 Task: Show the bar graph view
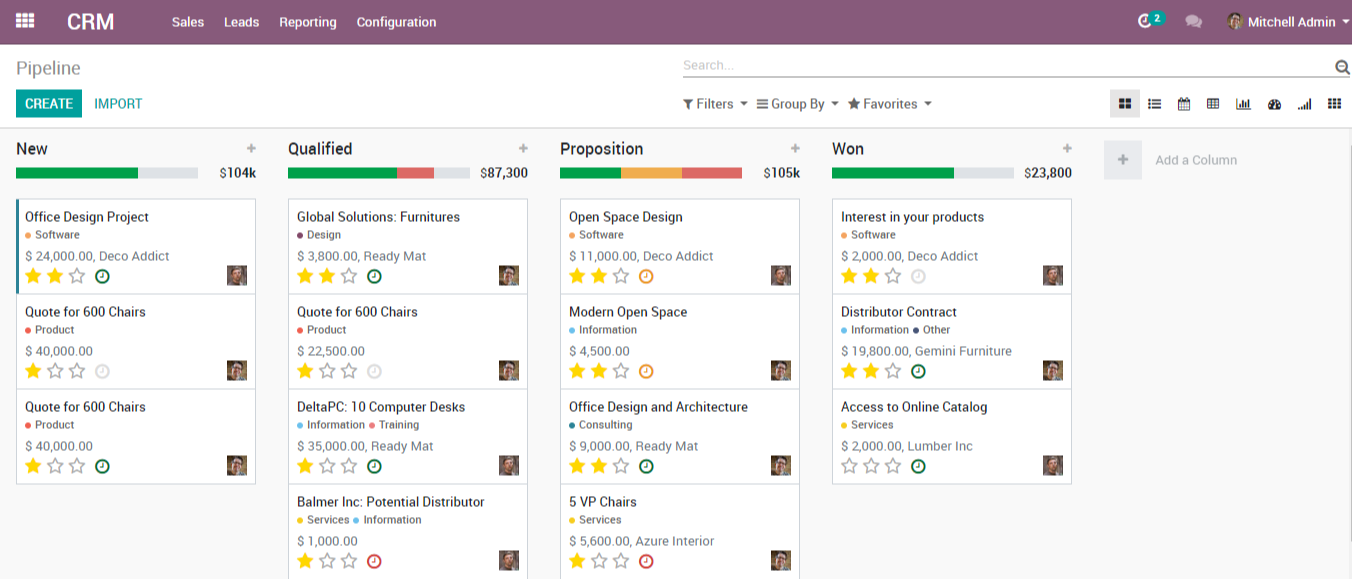[1243, 104]
